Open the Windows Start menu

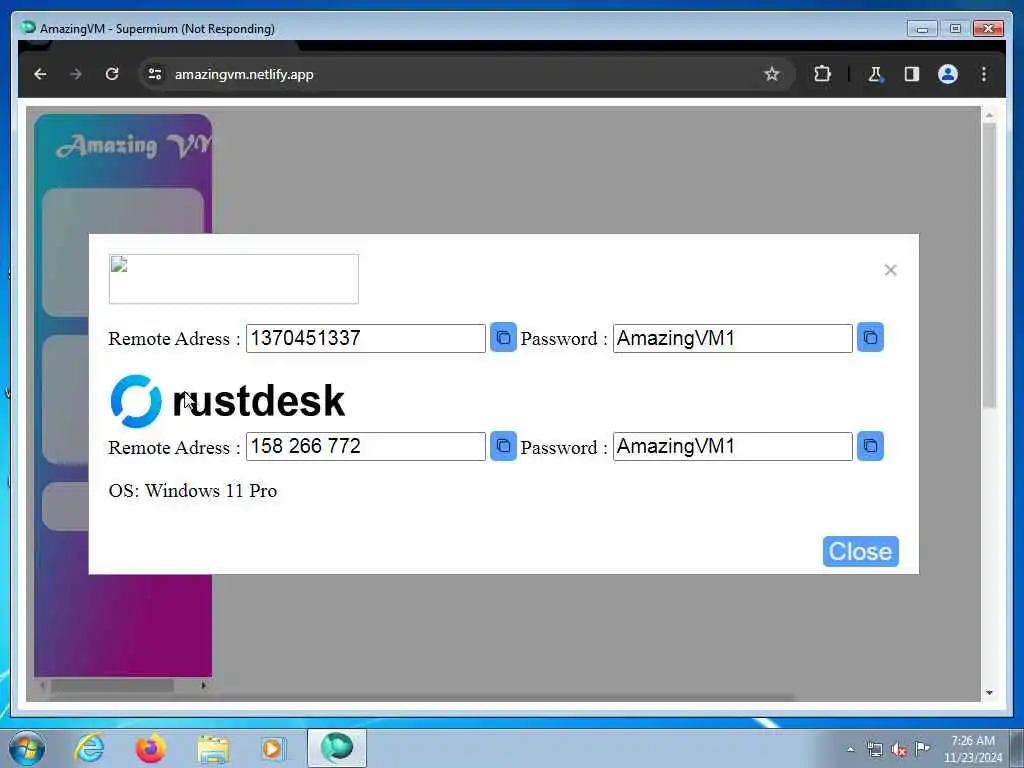27,748
